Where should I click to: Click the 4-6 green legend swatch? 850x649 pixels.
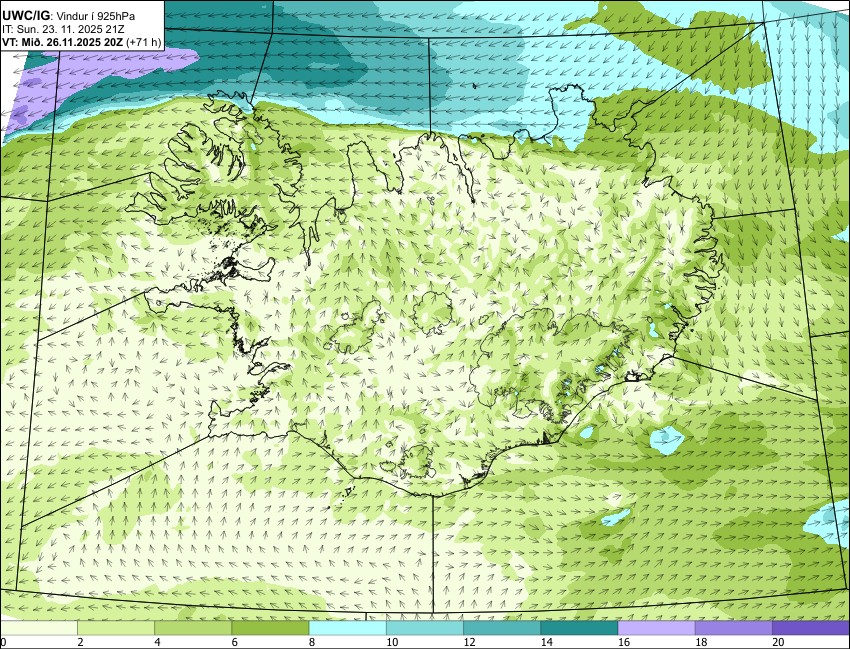[193, 627]
